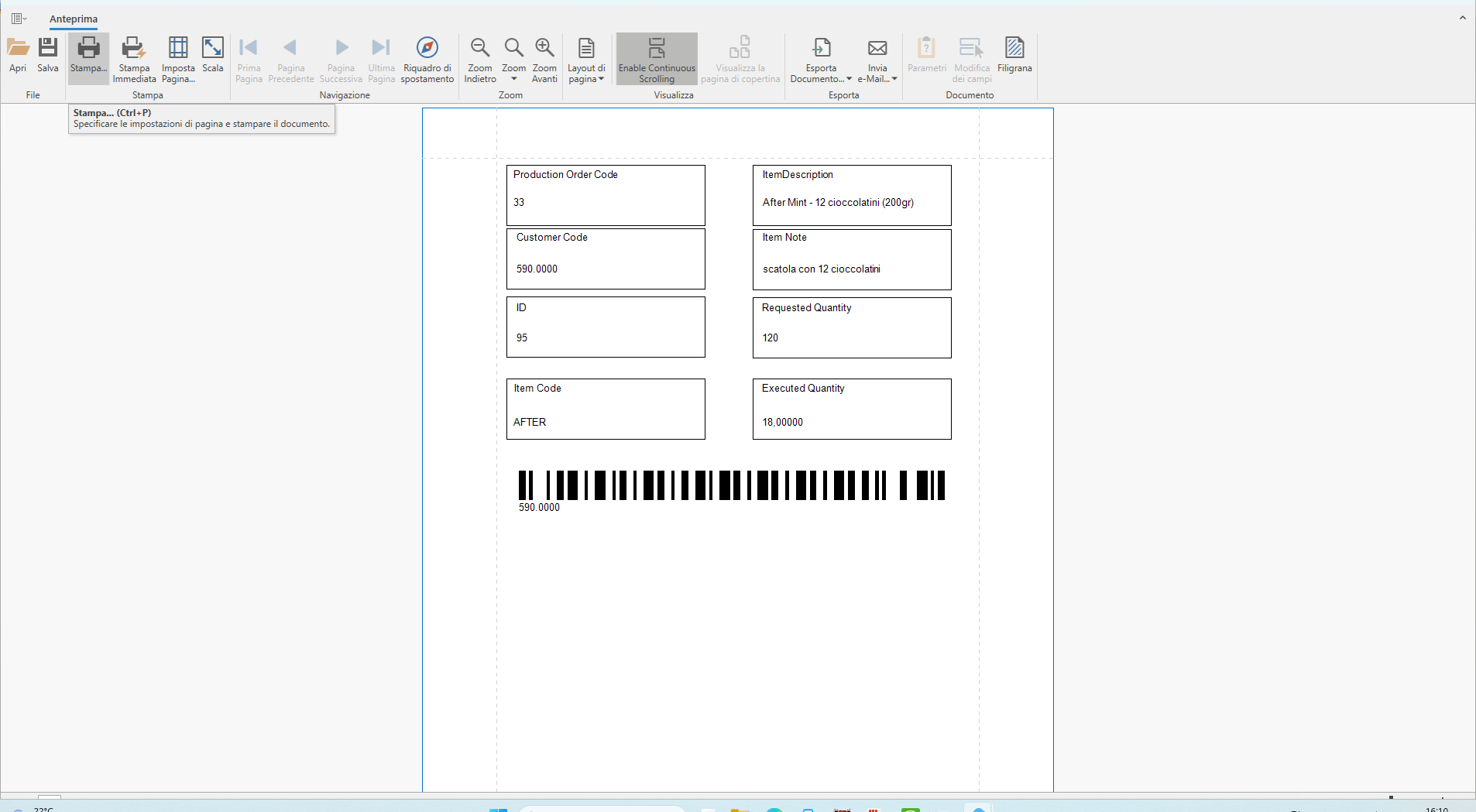The width and height of the screenshot is (1476, 812).
Task: Click Zoom Indietro to zoom out
Action: pyautogui.click(x=480, y=60)
